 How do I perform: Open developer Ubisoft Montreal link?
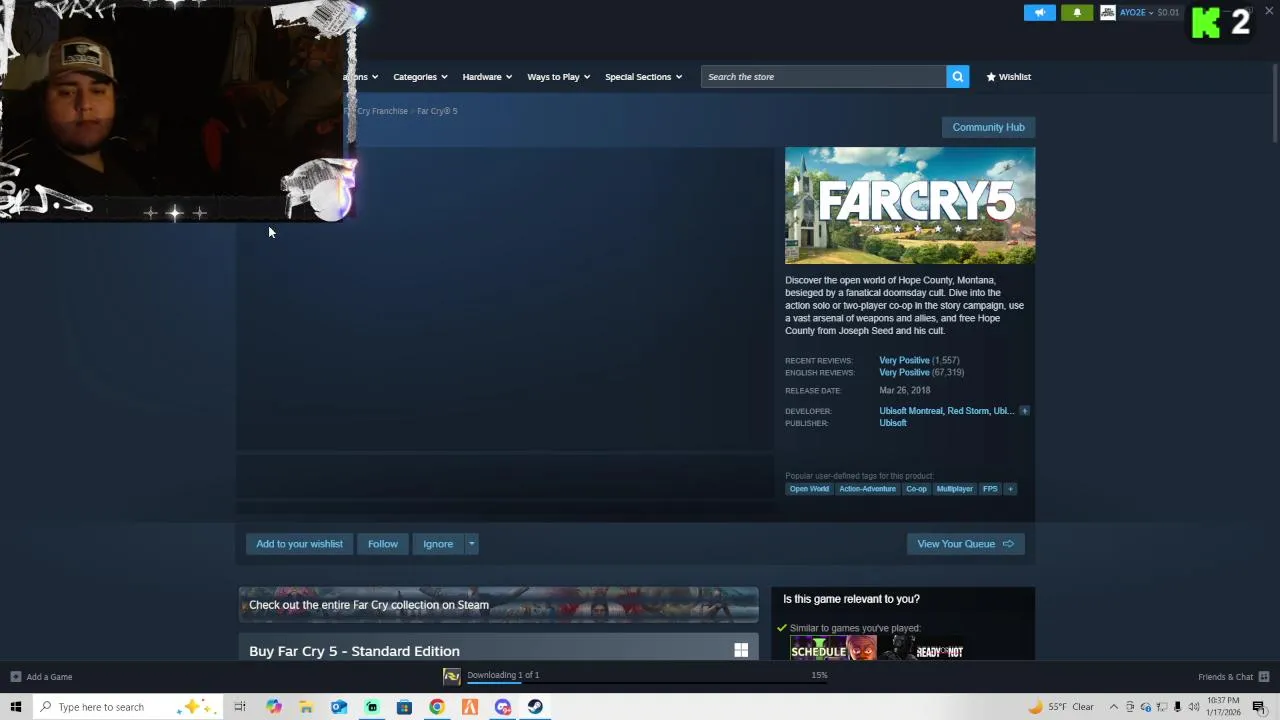(x=910, y=411)
